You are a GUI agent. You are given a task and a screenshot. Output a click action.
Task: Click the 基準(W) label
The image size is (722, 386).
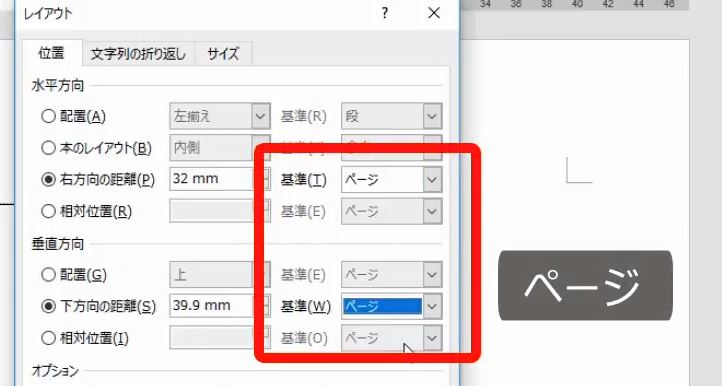(306, 307)
